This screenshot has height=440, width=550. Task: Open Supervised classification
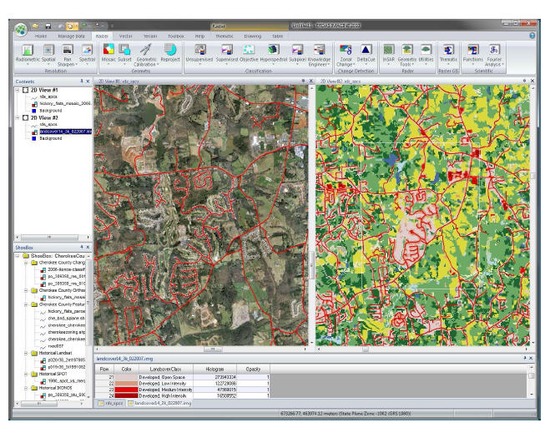tap(227, 54)
